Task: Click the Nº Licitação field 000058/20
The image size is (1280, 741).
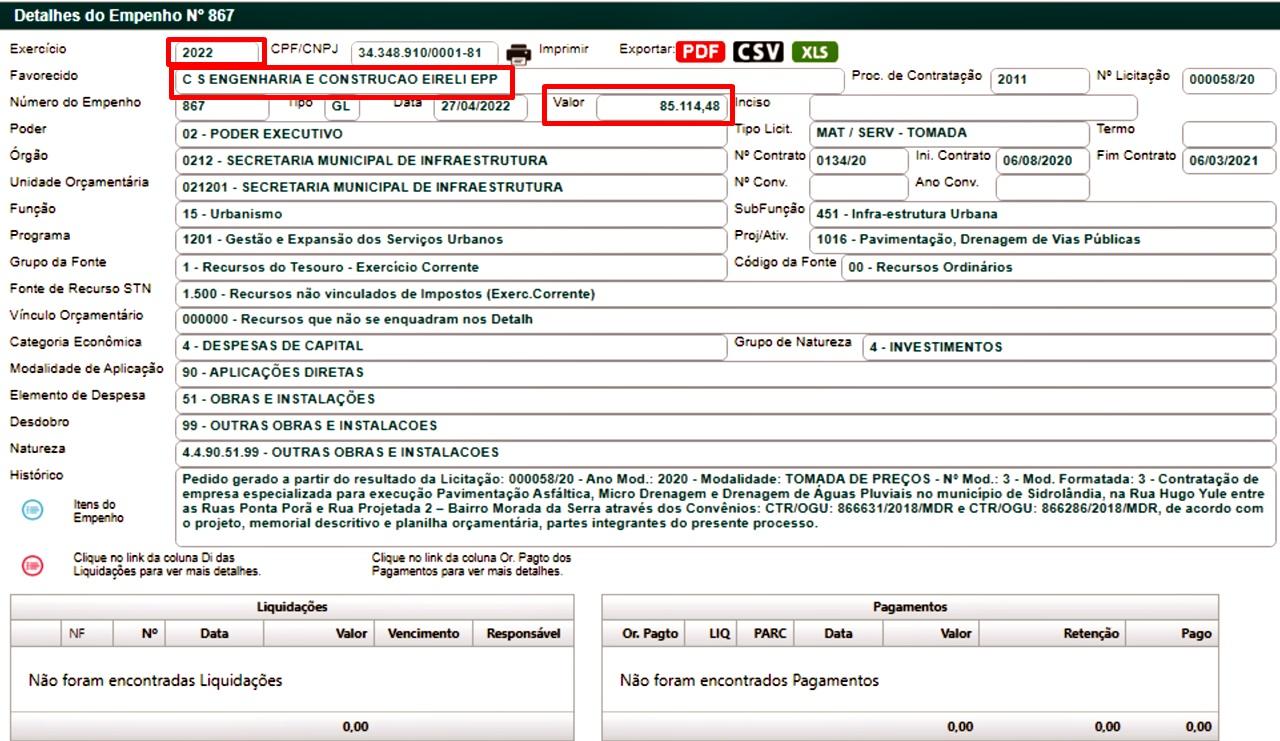Action: coord(1228,80)
